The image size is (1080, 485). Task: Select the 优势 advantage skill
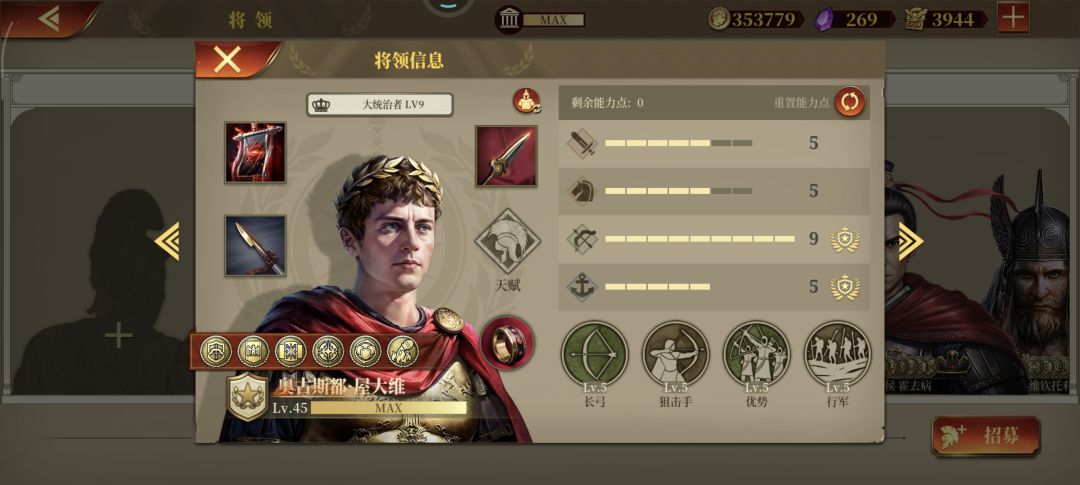756,354
